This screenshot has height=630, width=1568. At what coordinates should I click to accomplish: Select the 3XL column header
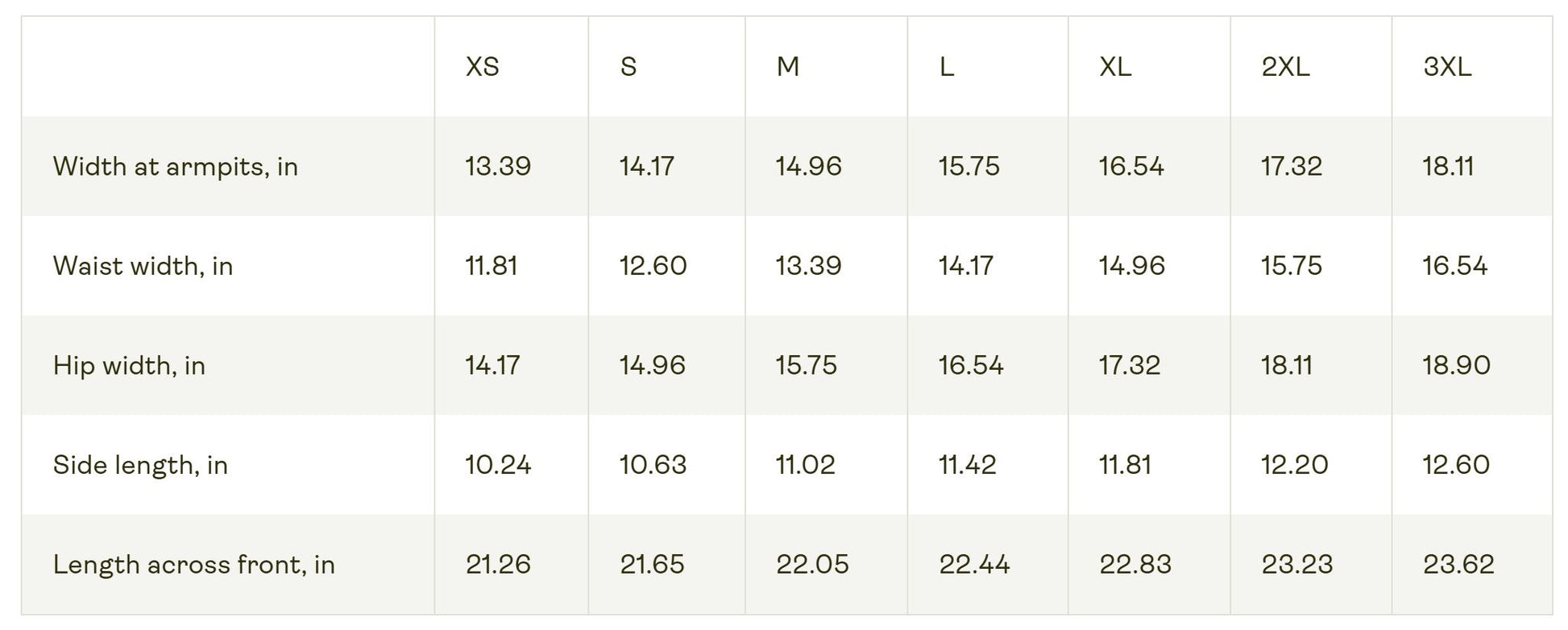pyautogui.click(x=1447, y=66)
